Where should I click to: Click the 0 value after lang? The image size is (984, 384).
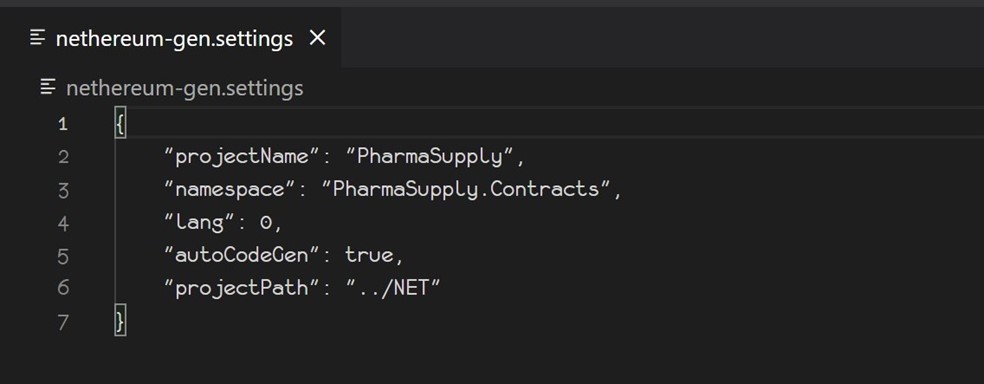[x=266, y=222]
